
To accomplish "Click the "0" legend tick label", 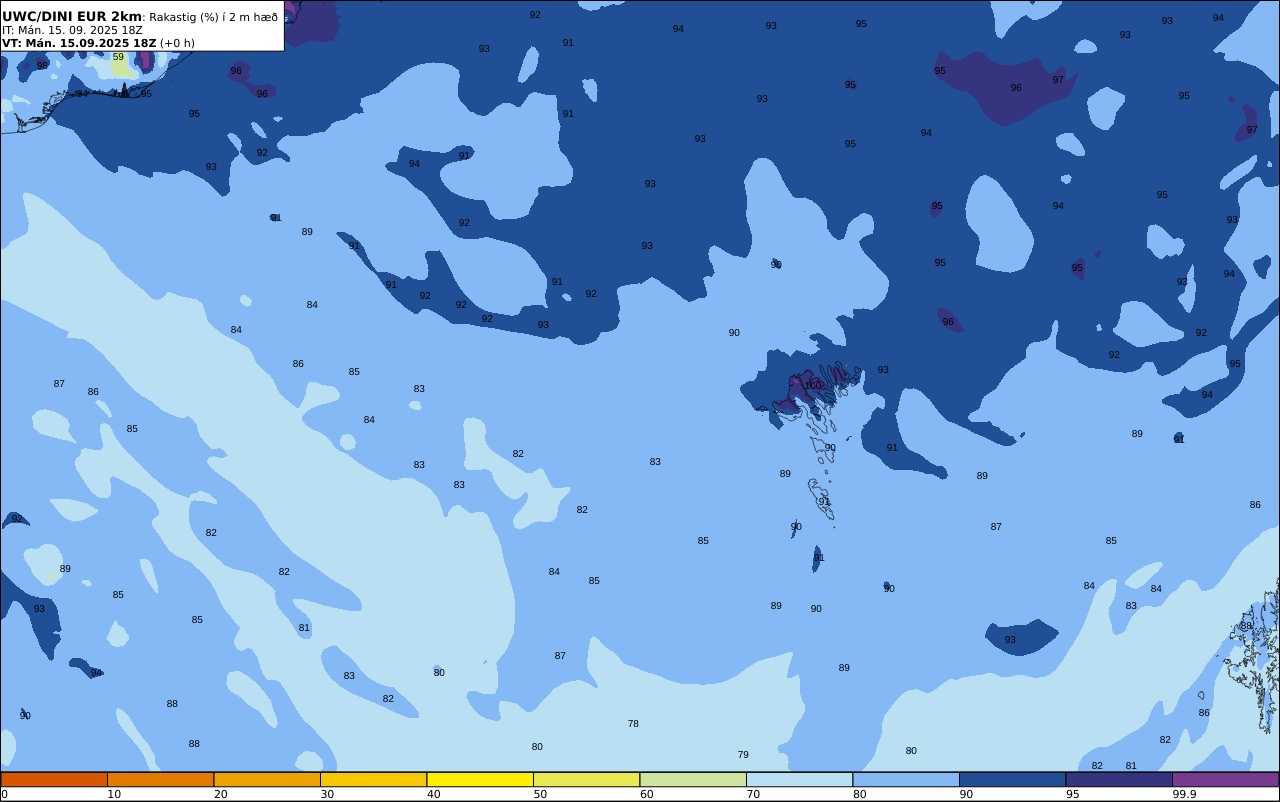I will tap(4, 794).
